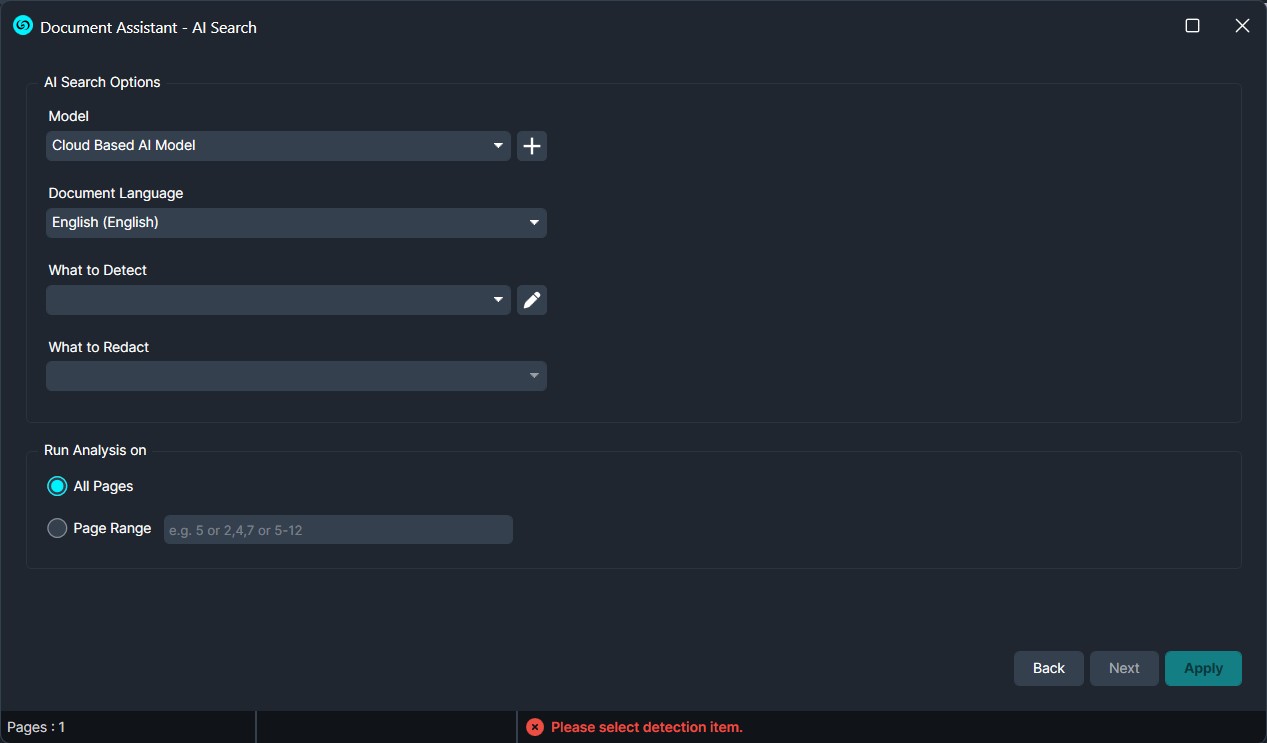1267x743 pixels.
Task: Choose the Page Range radio option
Action: click(57, 528)
